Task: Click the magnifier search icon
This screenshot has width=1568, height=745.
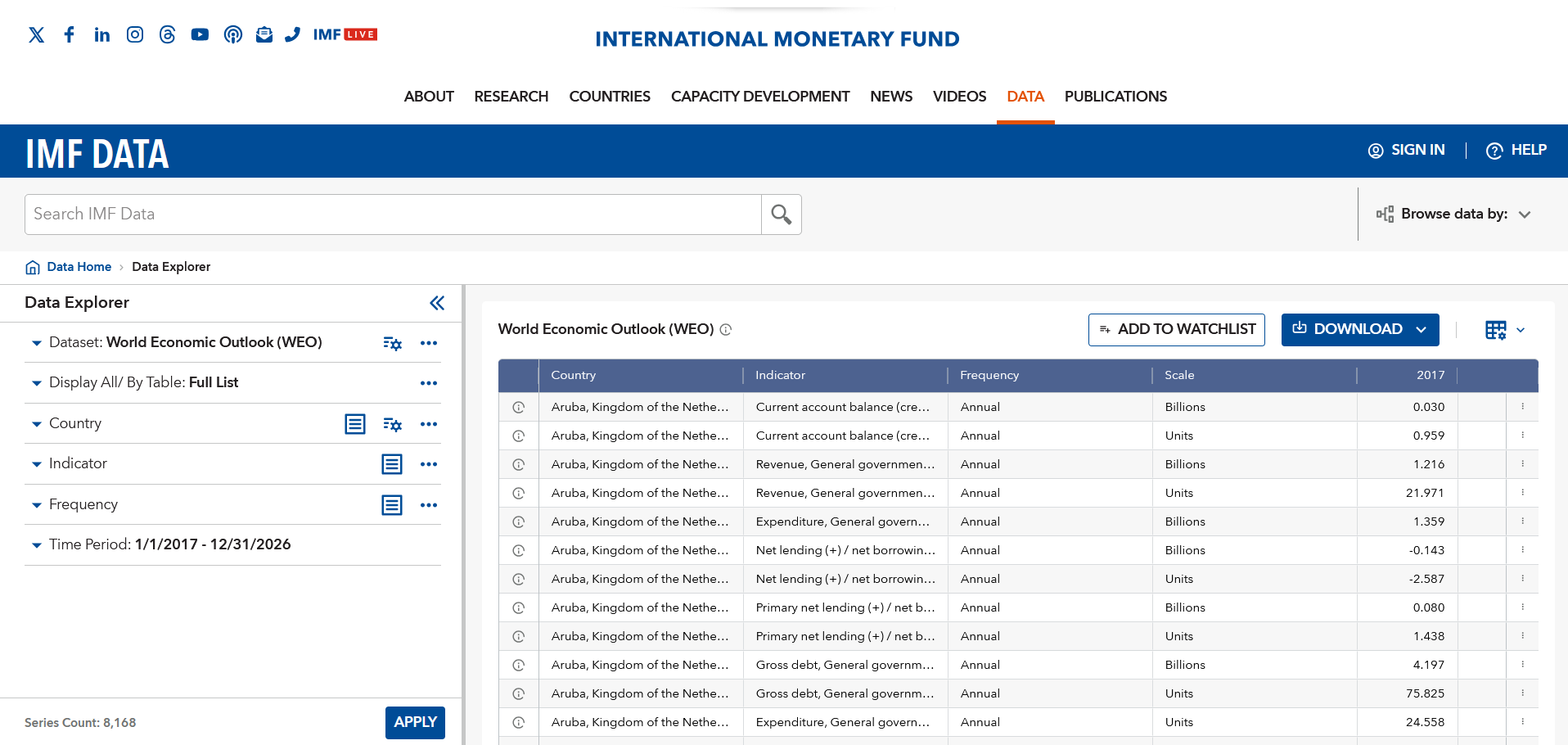Action: click(781, 214)
